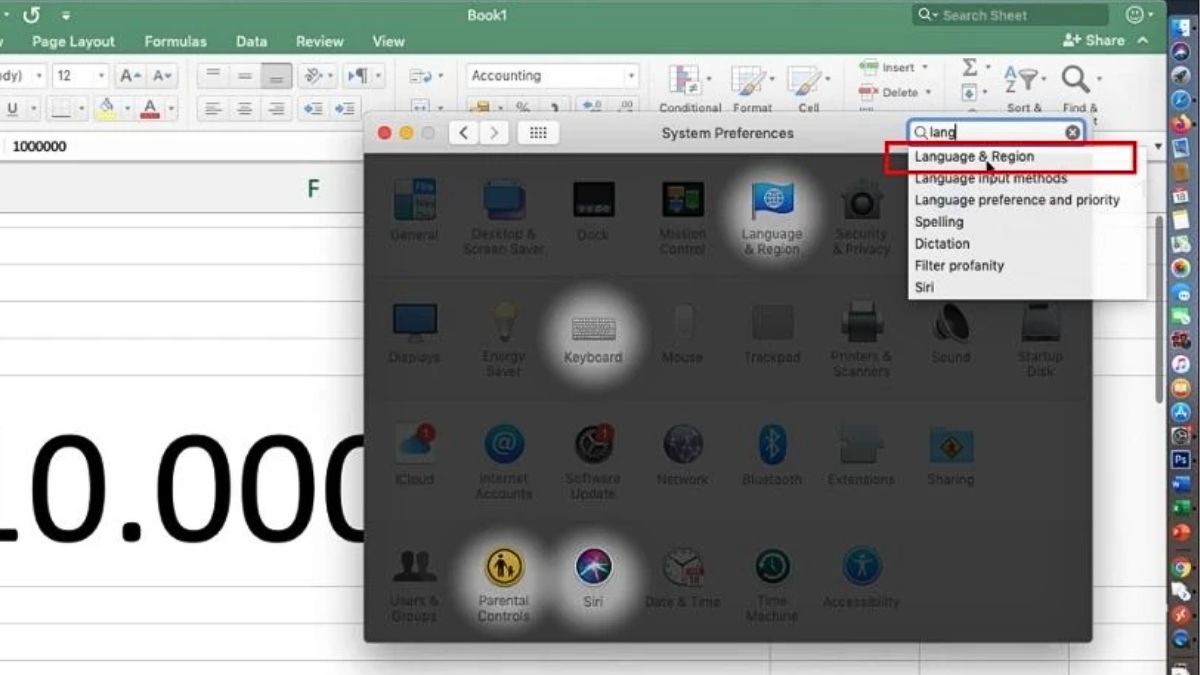
Task: Open the Network preference pane
Action: coord(683,456)
